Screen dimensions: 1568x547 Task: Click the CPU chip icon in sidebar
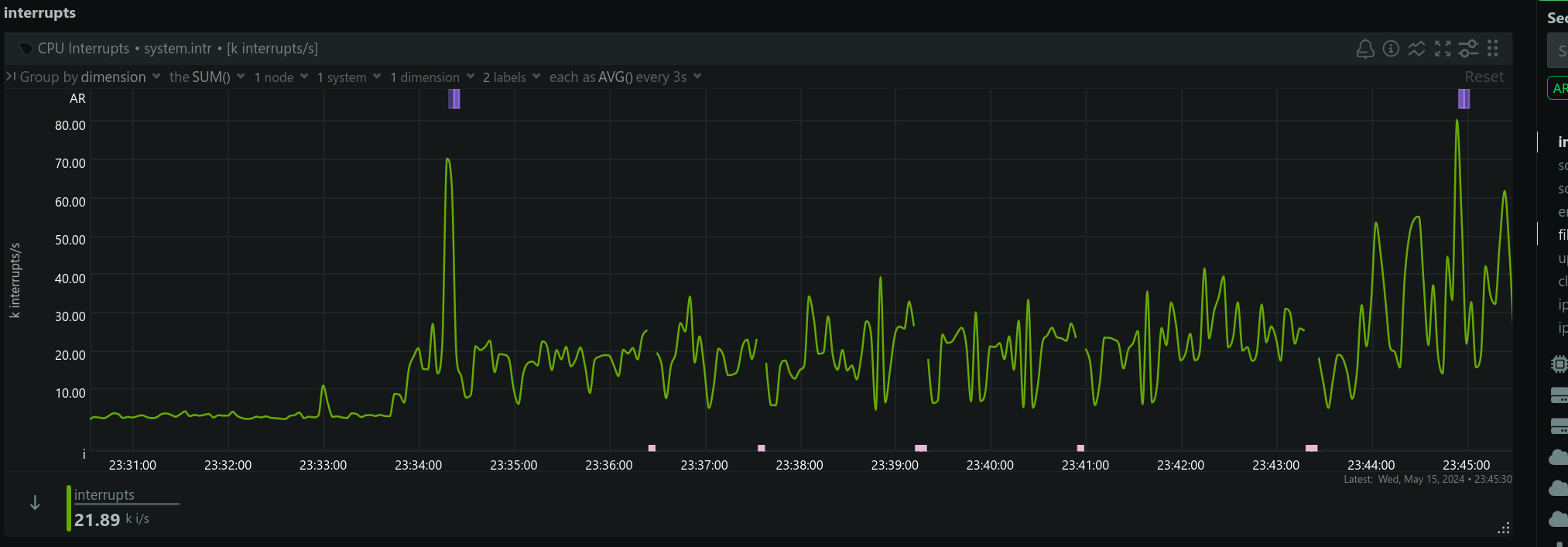(1559, 364)
